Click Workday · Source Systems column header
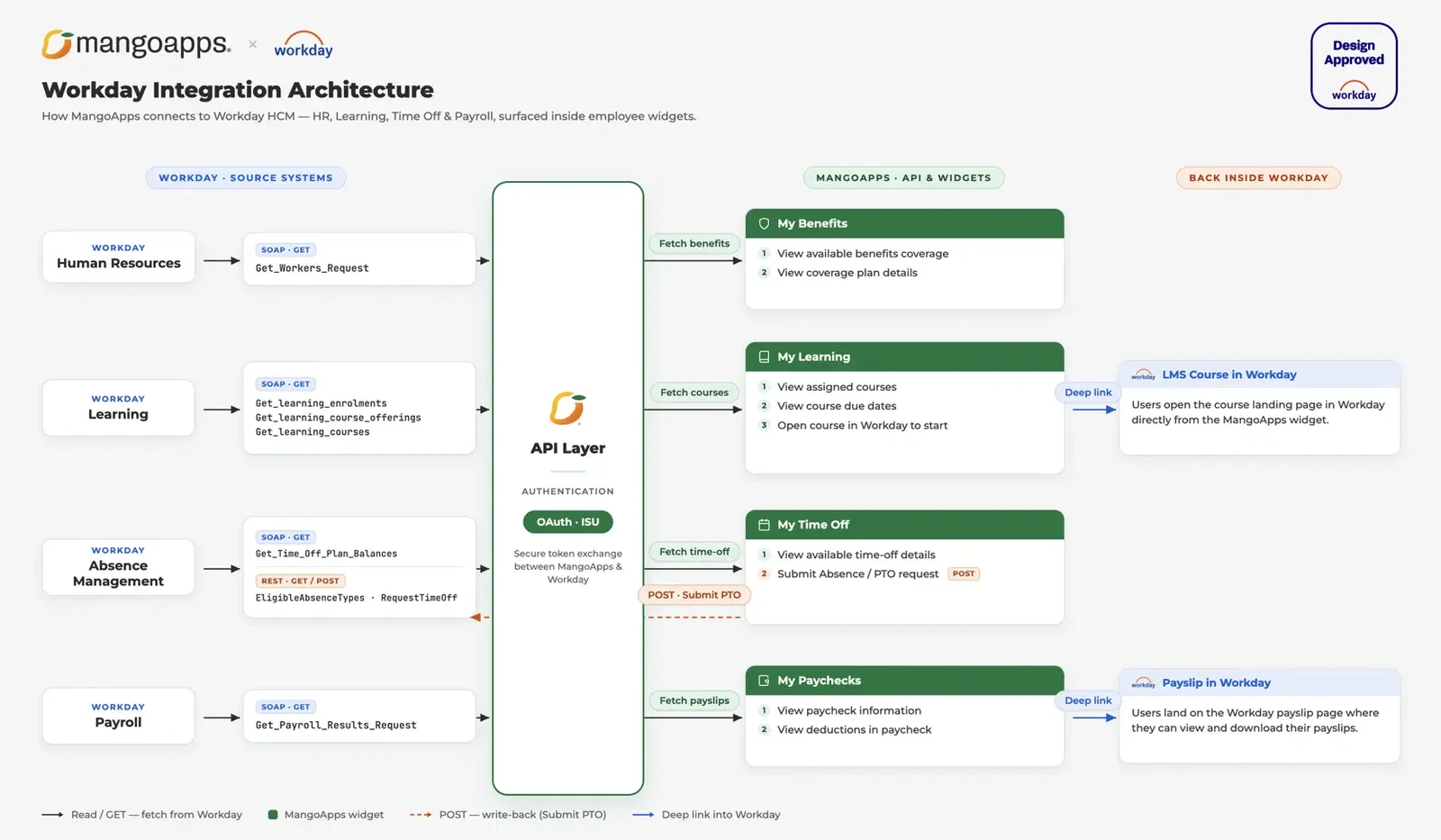The image size is (1441, 840). (246, 177)
